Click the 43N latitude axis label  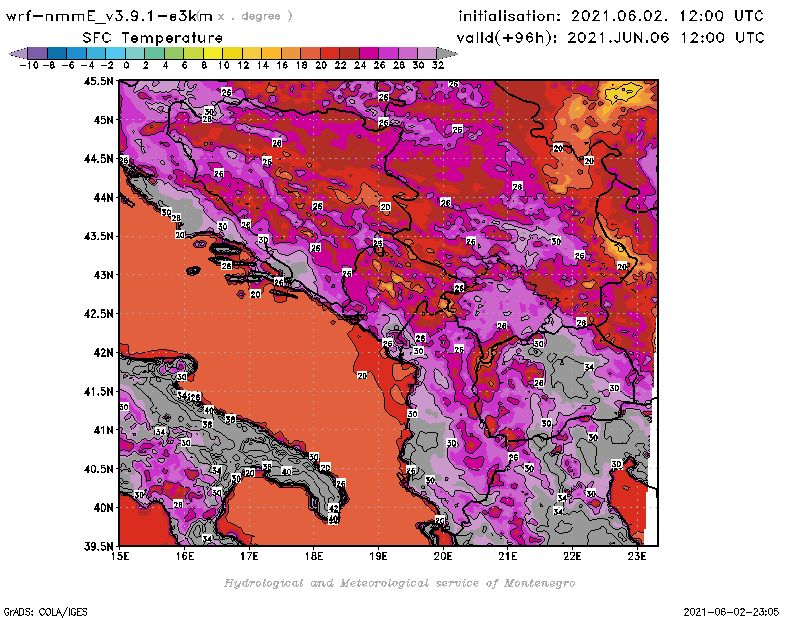click(x=103, y=275)
